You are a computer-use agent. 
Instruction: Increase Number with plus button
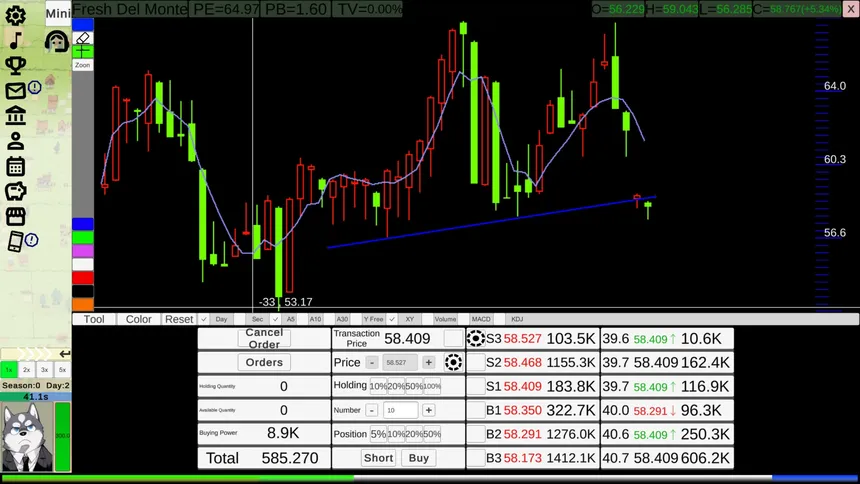(x=428, y=410)
